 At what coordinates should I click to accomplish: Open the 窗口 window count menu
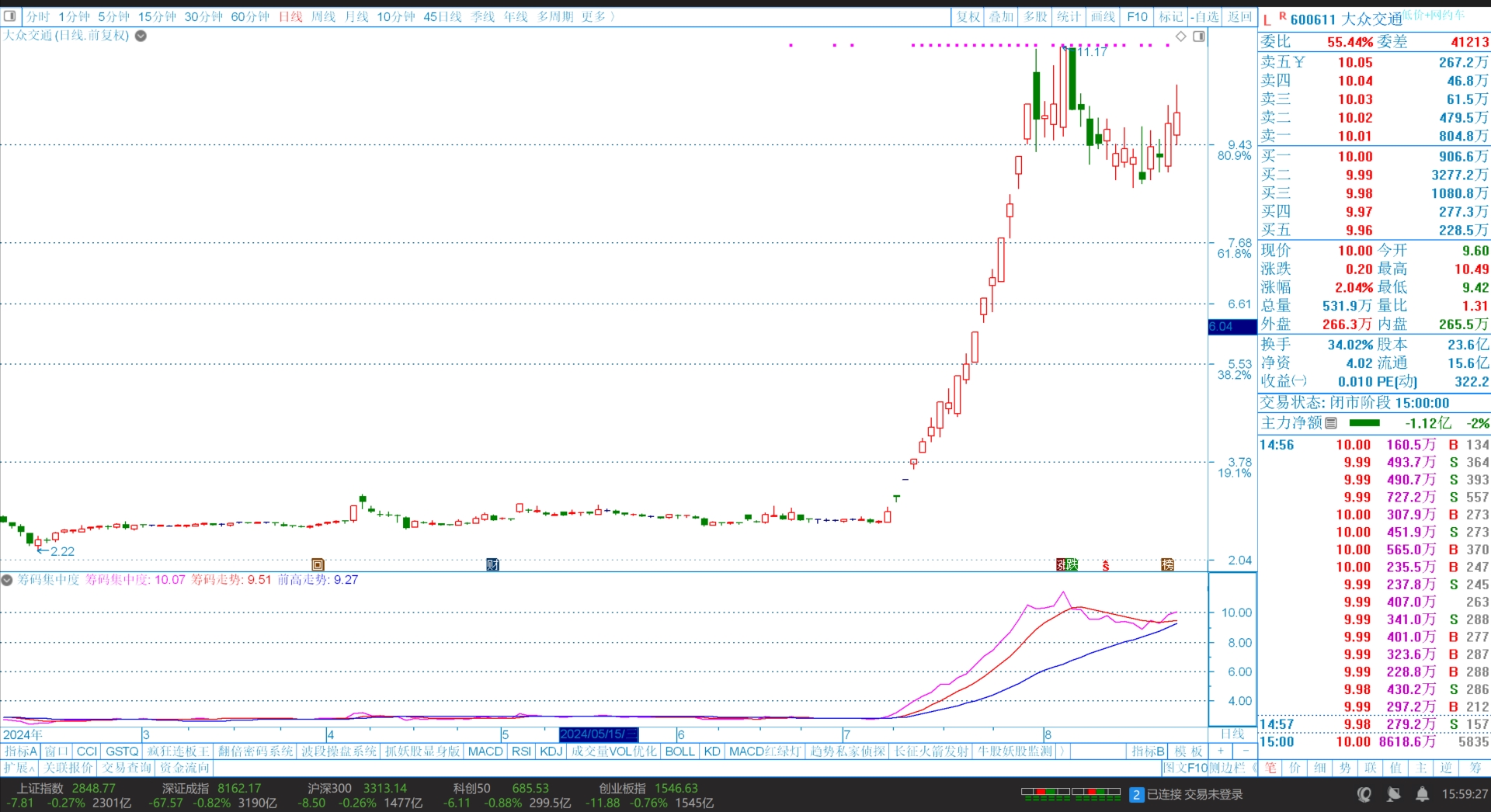tap(57, 751)
